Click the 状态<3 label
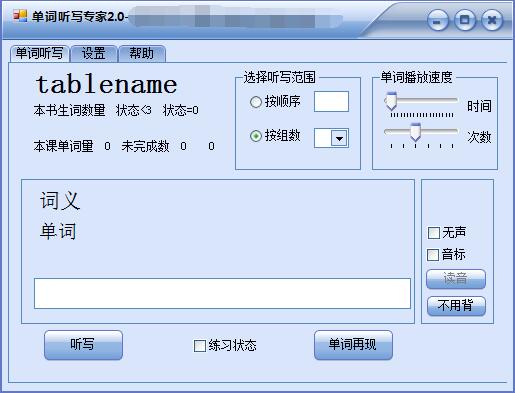The image size is (515, 393). 134,110
